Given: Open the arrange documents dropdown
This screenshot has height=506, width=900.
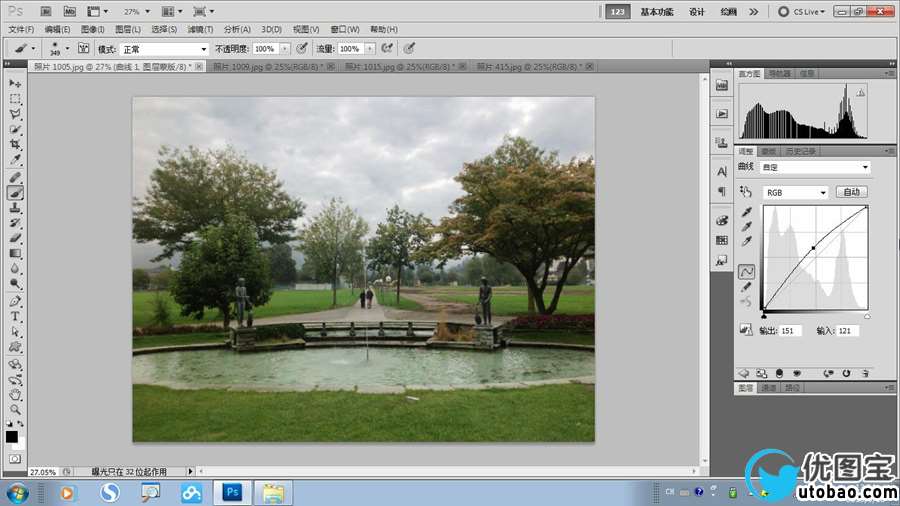Looking at the screenshot, I should point(172,11).
